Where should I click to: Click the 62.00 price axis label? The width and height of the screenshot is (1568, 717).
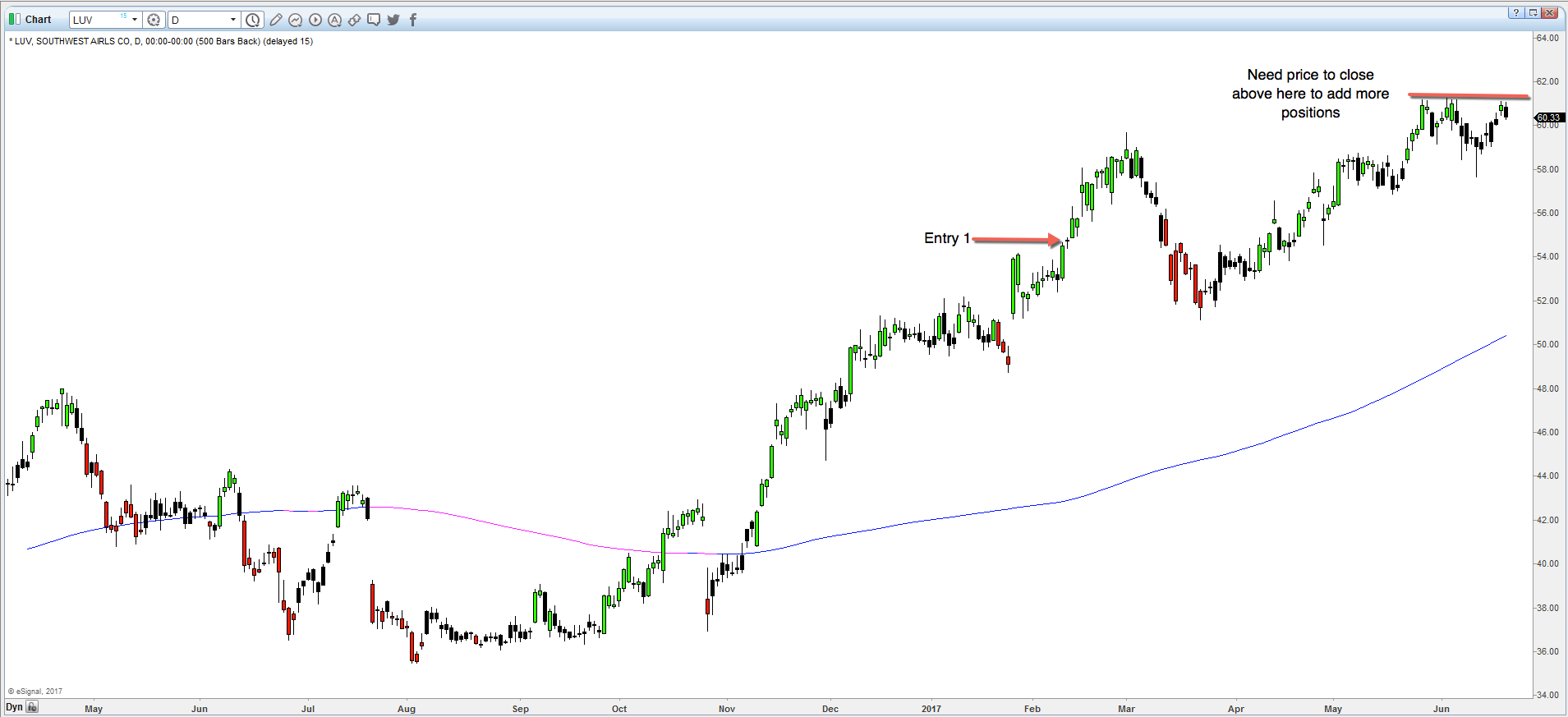pos(1548,81)
